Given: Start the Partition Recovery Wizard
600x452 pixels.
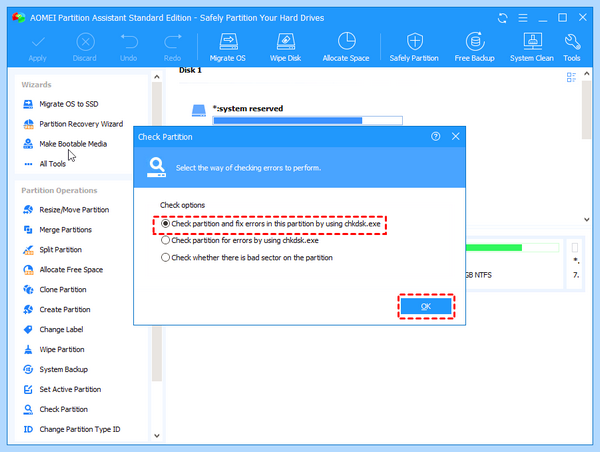Looking at the screenshot, I should click(81, 124).
